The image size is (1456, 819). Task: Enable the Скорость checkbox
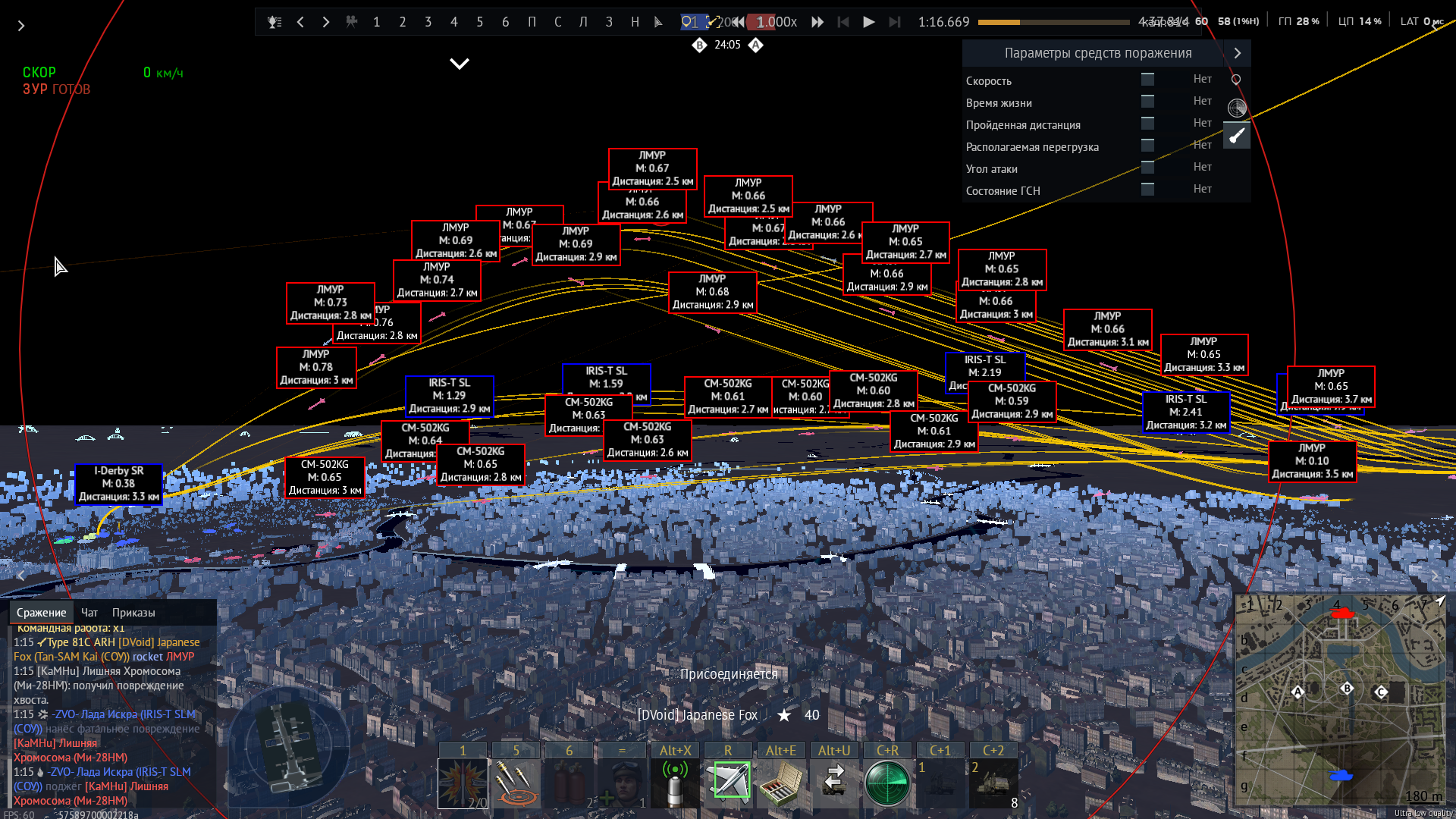click(x=1147, y=80)
